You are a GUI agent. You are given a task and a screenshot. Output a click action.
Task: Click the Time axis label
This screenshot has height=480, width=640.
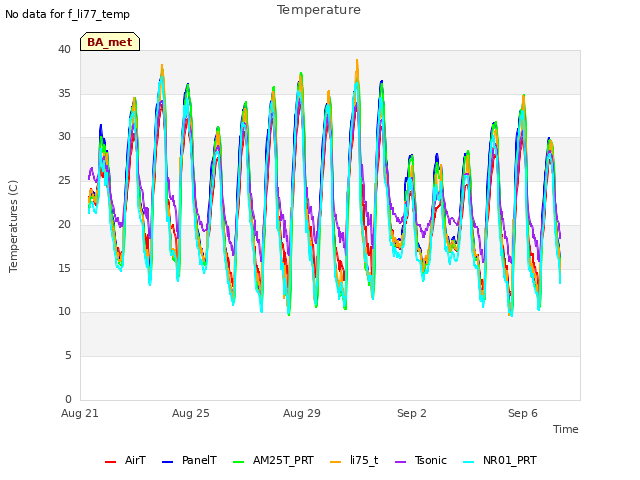(x=566, y=429)
